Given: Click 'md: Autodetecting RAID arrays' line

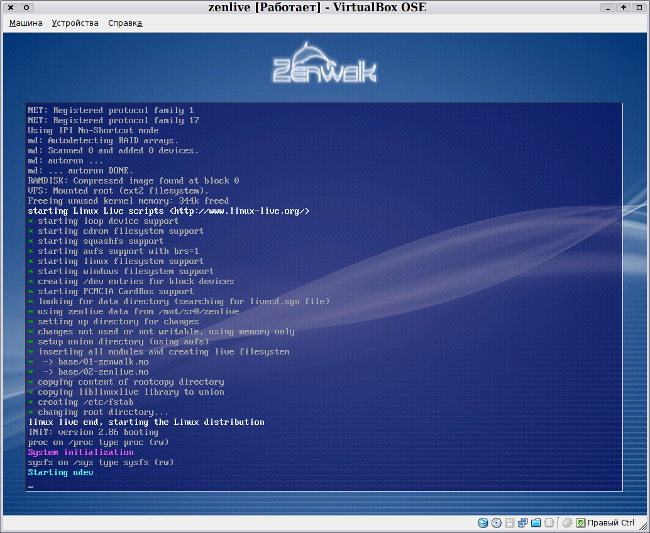Looking at the screenshot, I should pos(103,141).
